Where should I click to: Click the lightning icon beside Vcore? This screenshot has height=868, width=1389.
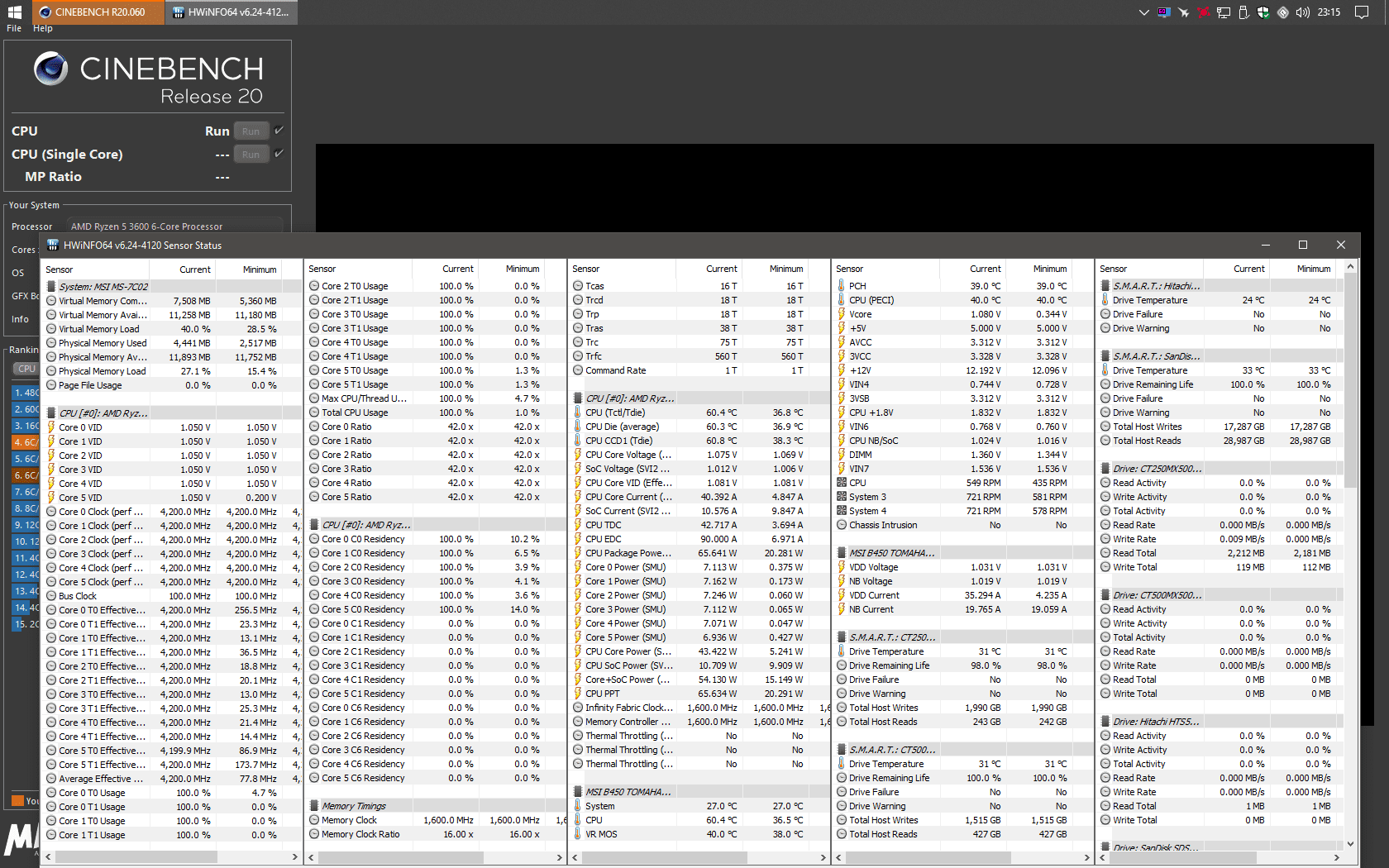tap(842, 314)
